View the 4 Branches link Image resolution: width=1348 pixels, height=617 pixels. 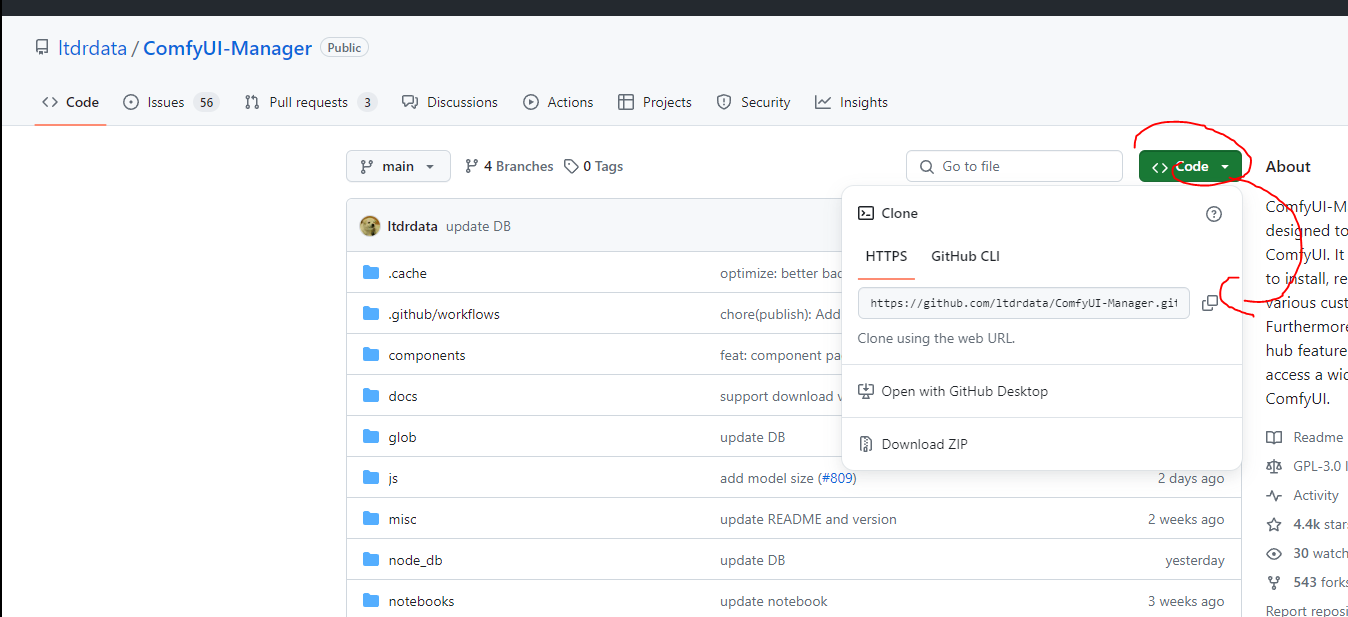pyautogui.click(x=509, y=166)
